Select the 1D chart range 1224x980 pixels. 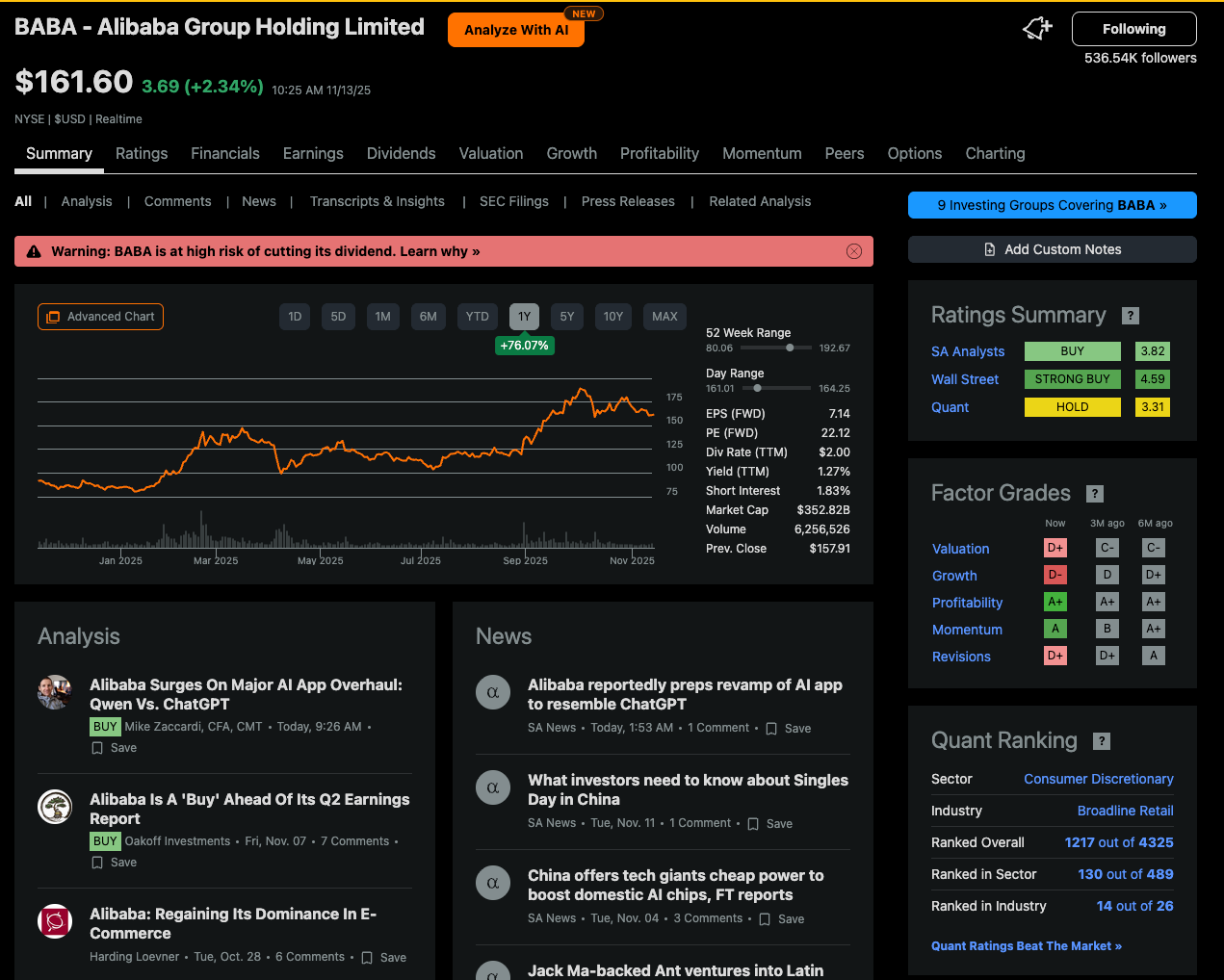tap(295, 317)
